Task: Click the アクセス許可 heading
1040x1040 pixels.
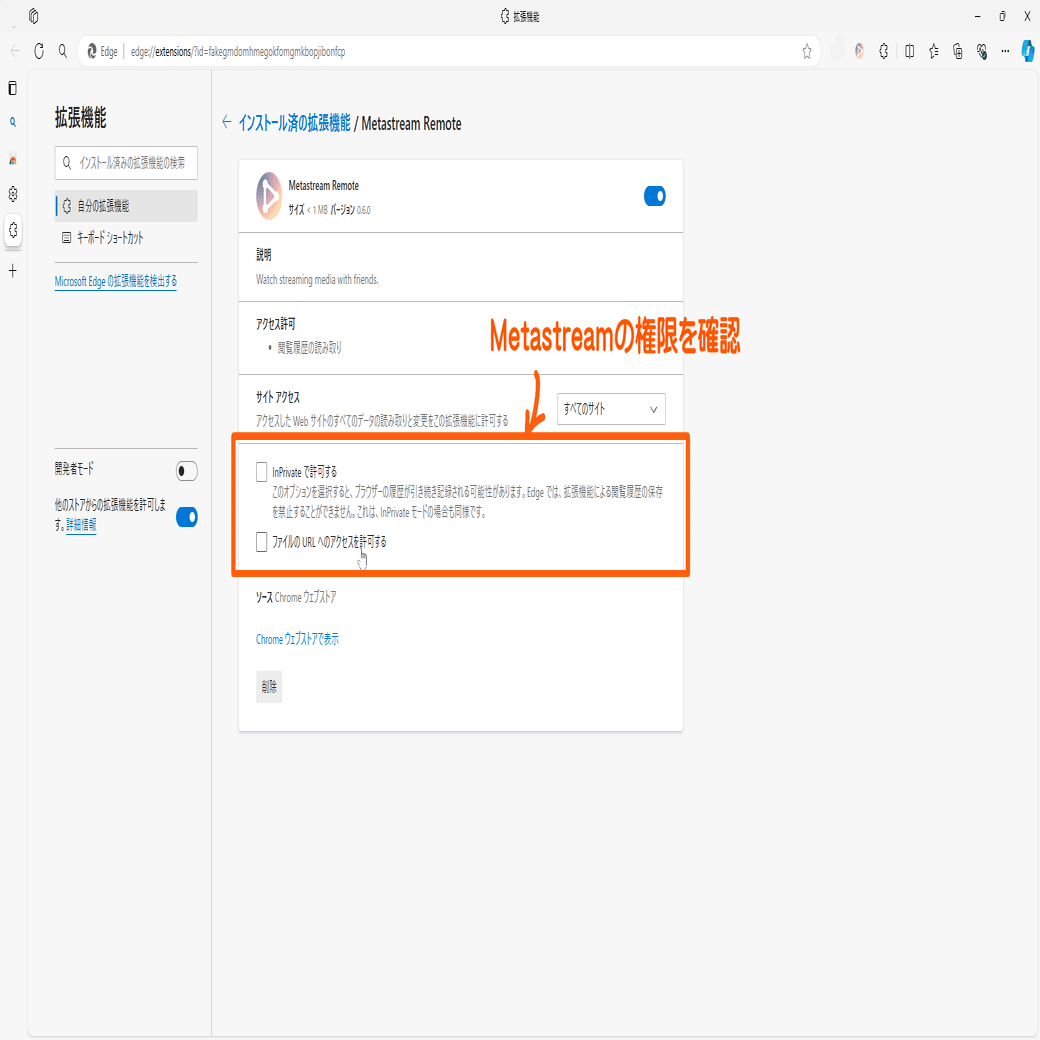Action: click(275, 324)
